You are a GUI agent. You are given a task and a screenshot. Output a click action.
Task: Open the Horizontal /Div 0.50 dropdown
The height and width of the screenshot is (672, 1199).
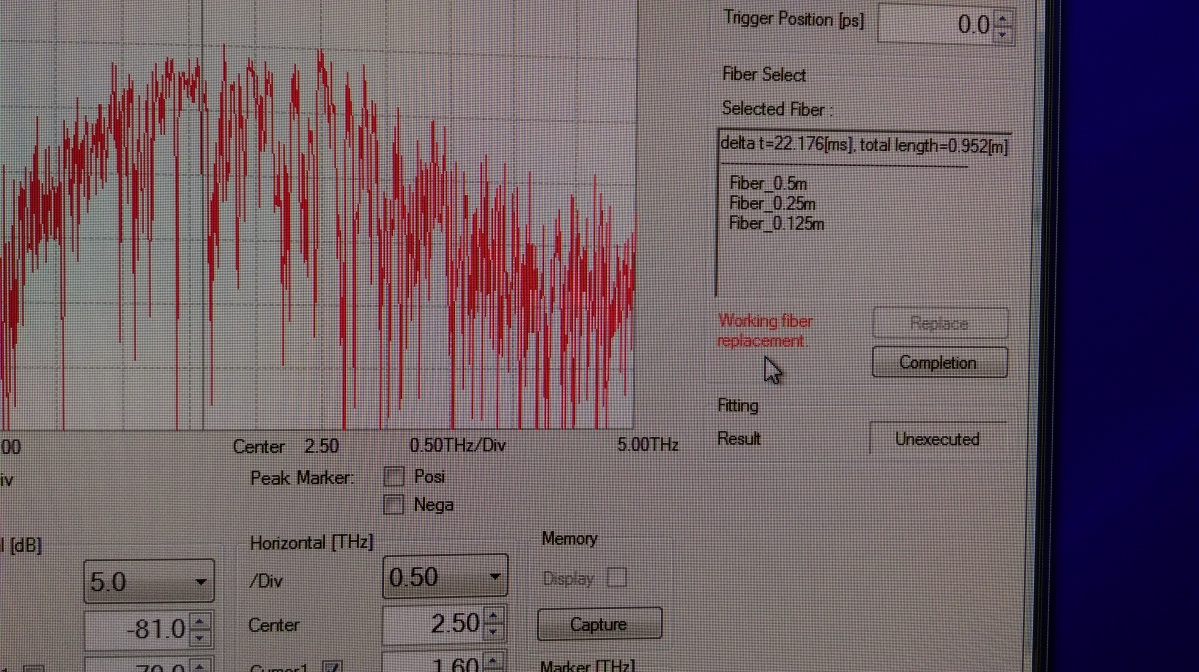coord(494,578)
